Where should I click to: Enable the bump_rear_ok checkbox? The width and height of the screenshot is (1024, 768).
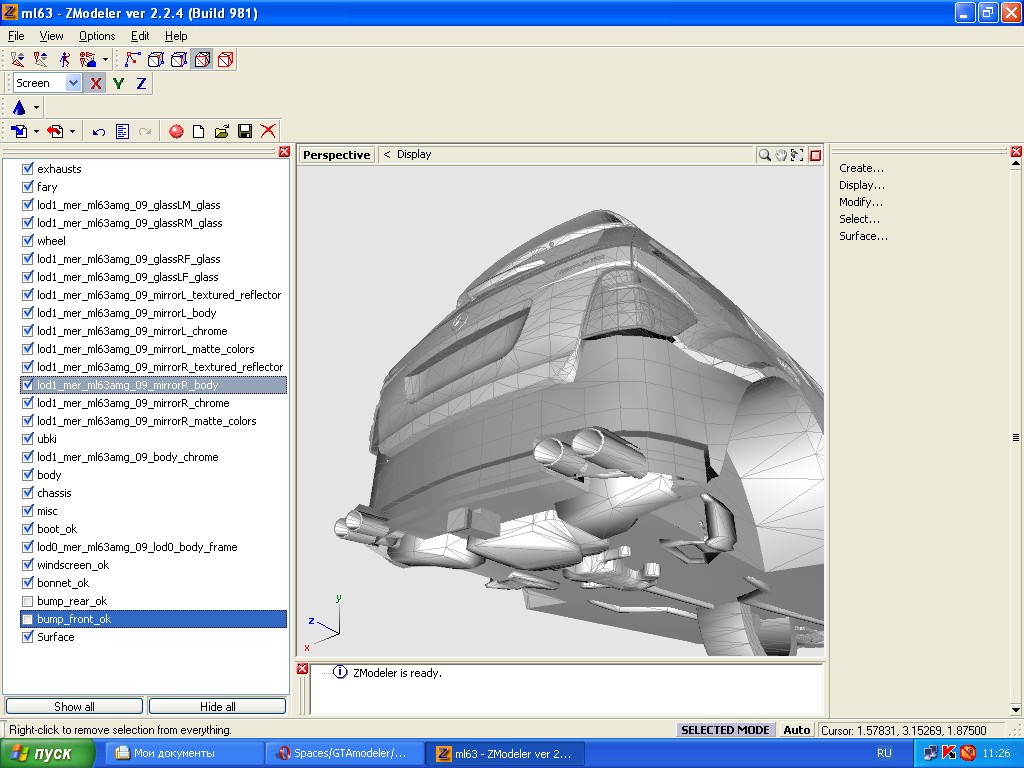tap(28, 601)
